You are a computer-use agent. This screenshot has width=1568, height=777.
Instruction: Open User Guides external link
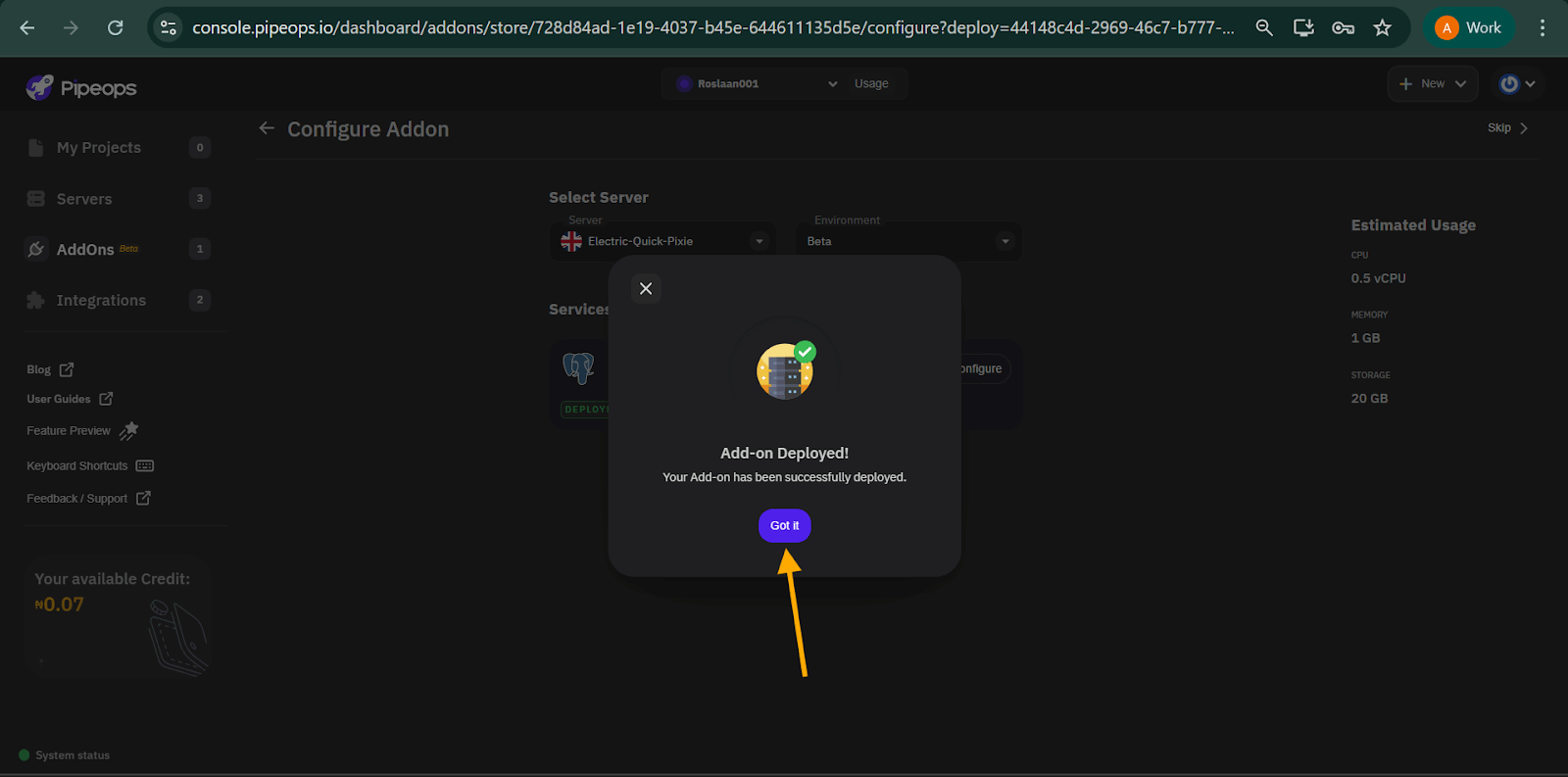point(70,399)
